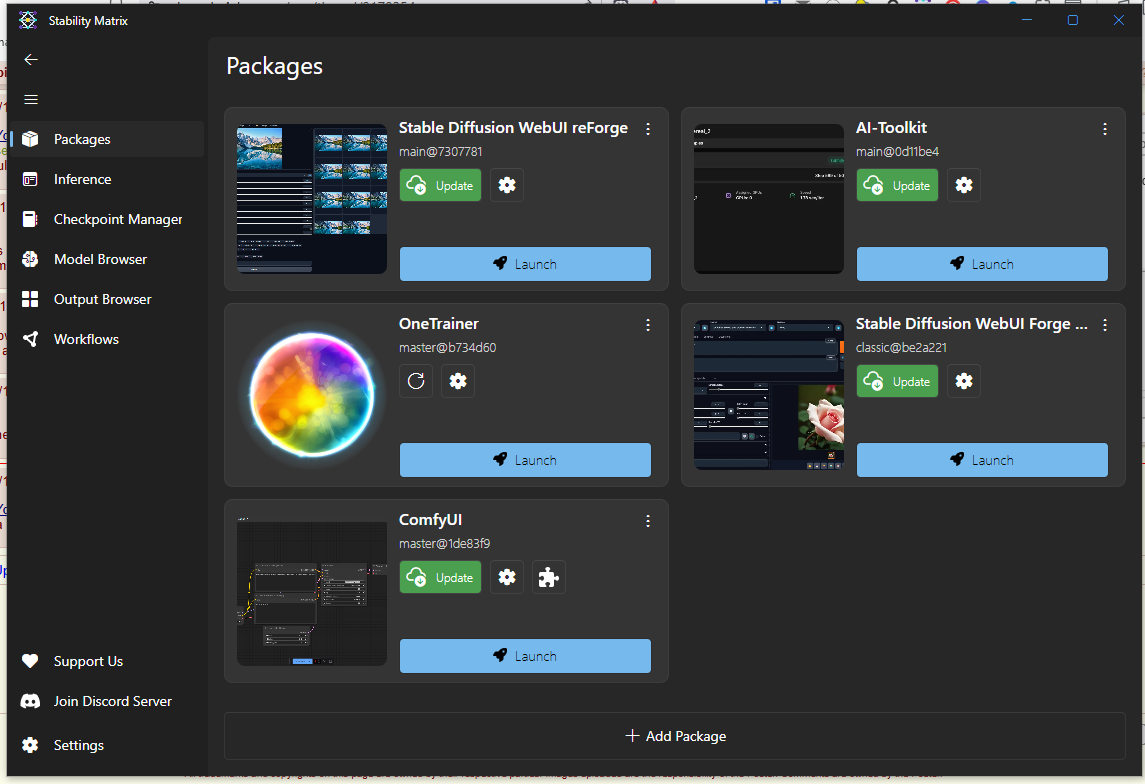Click version text main@0d11be4
Screen dimensions: 1145x784
tap(897, 152)
